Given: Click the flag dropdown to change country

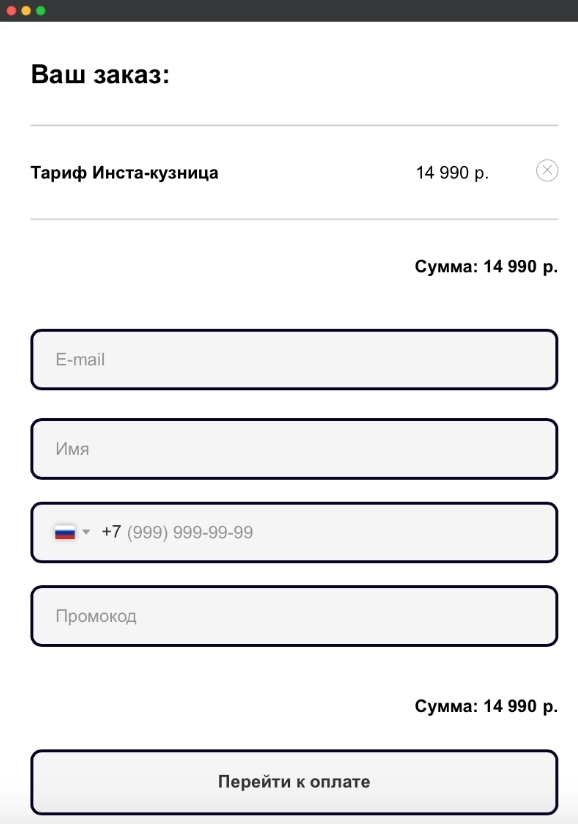Looking at the screenshot, I should tap(72, 532).
